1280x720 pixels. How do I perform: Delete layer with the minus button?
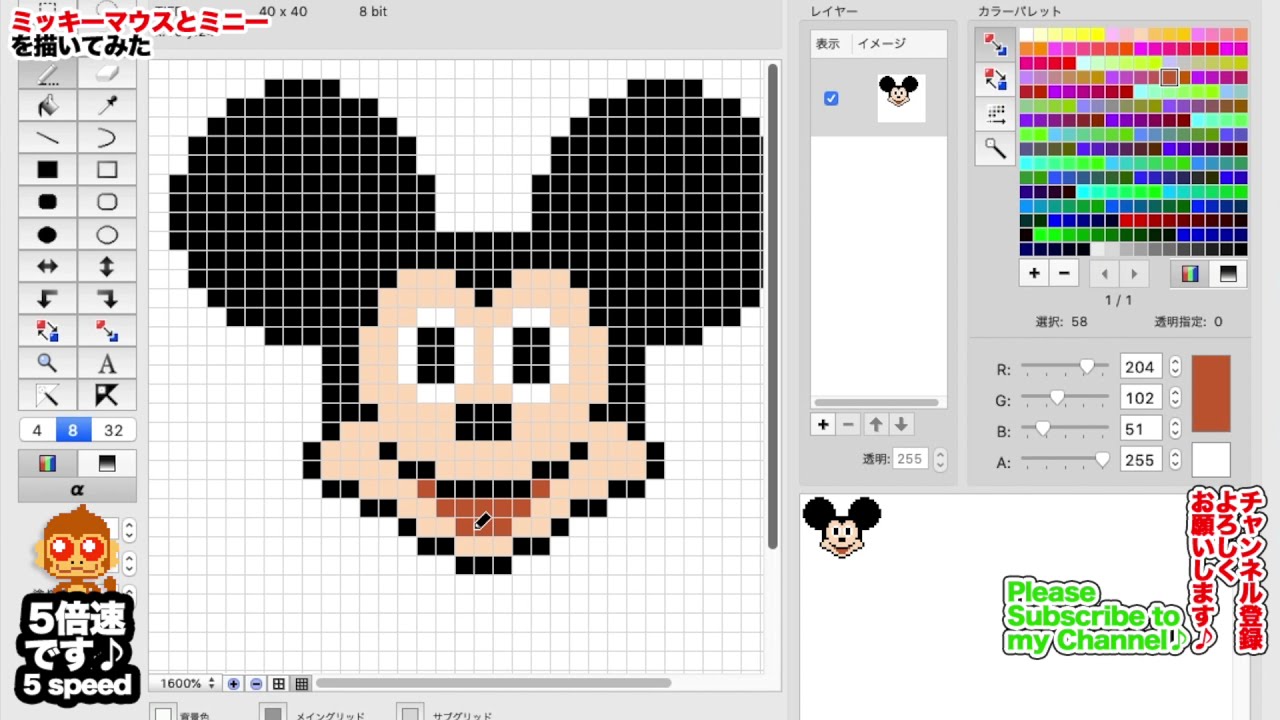point(848,425)
